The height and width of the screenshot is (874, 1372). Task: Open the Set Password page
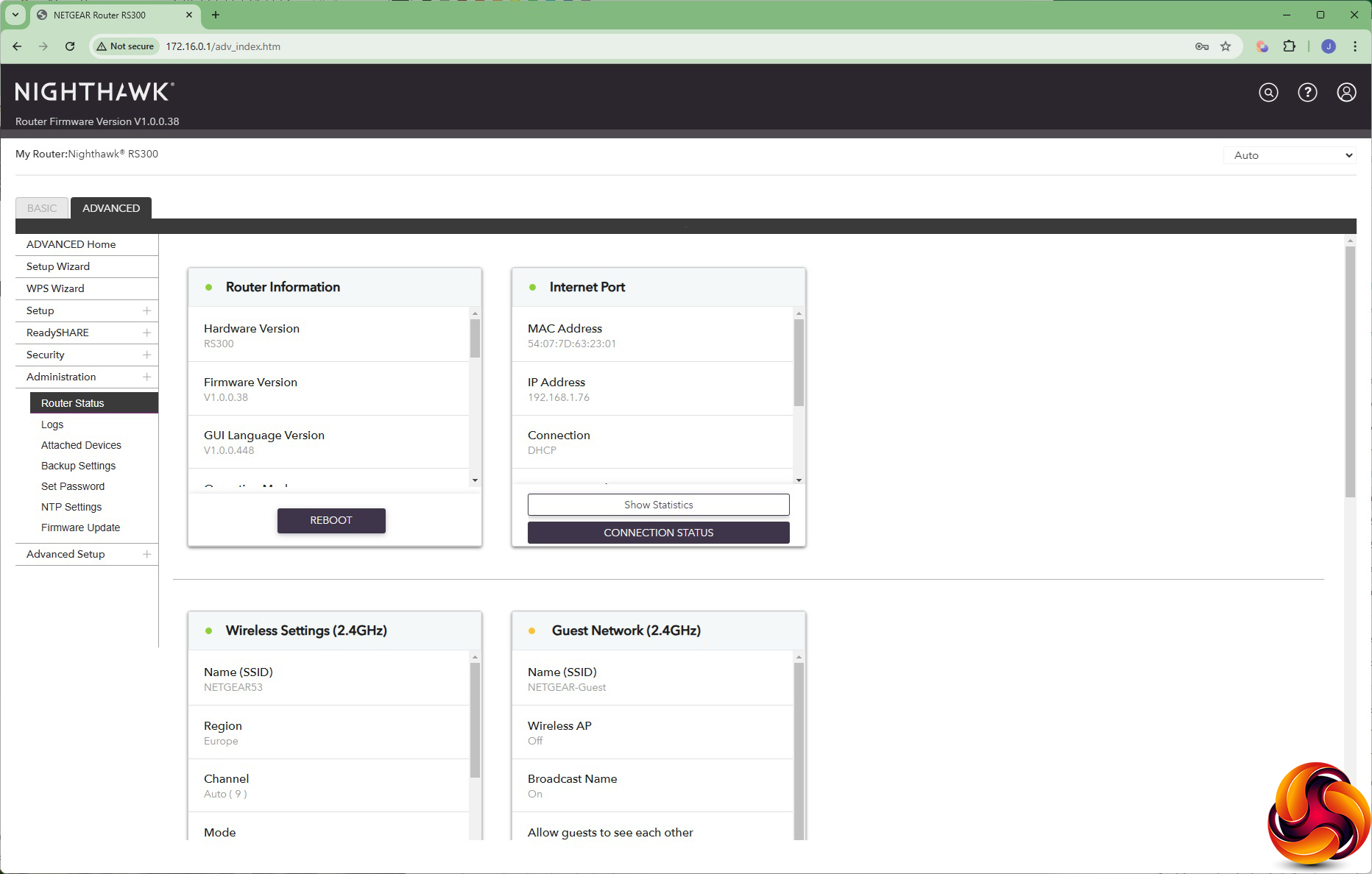click(73, 486)
